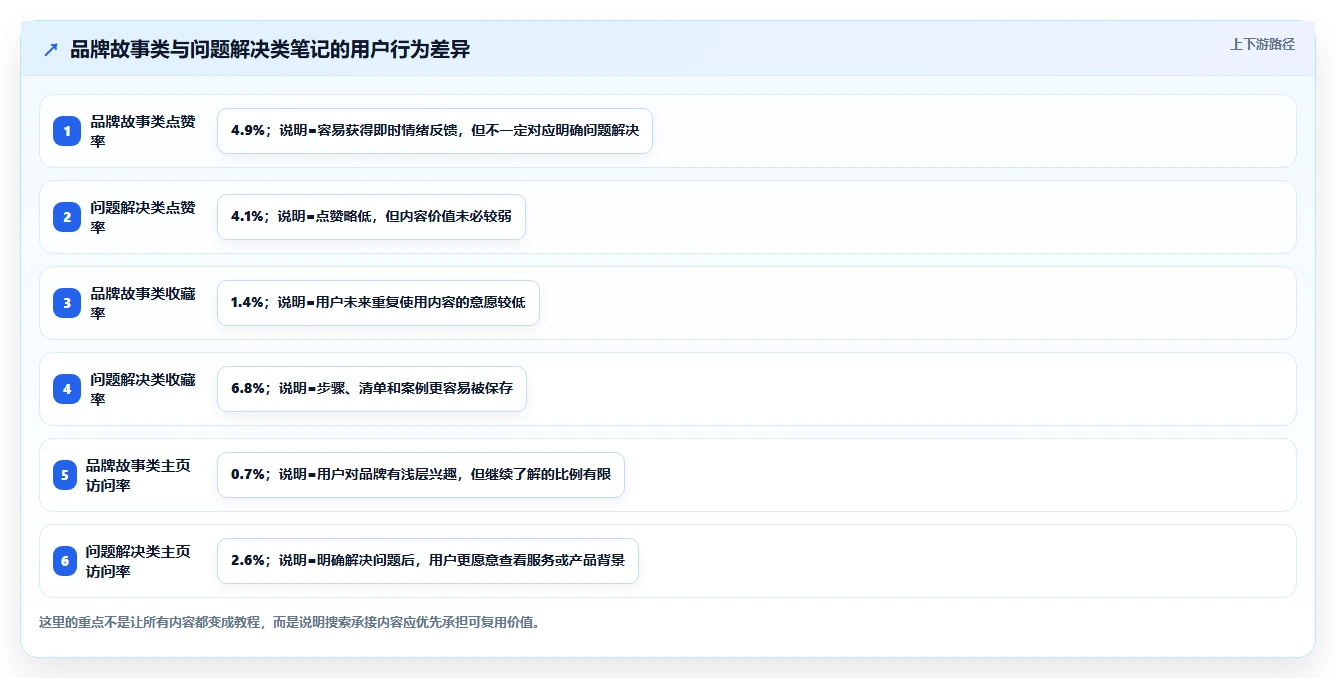Click the 2.6% value box about 服务或产品背景
Screen dimensions: 1336x678
click(428, 561)
